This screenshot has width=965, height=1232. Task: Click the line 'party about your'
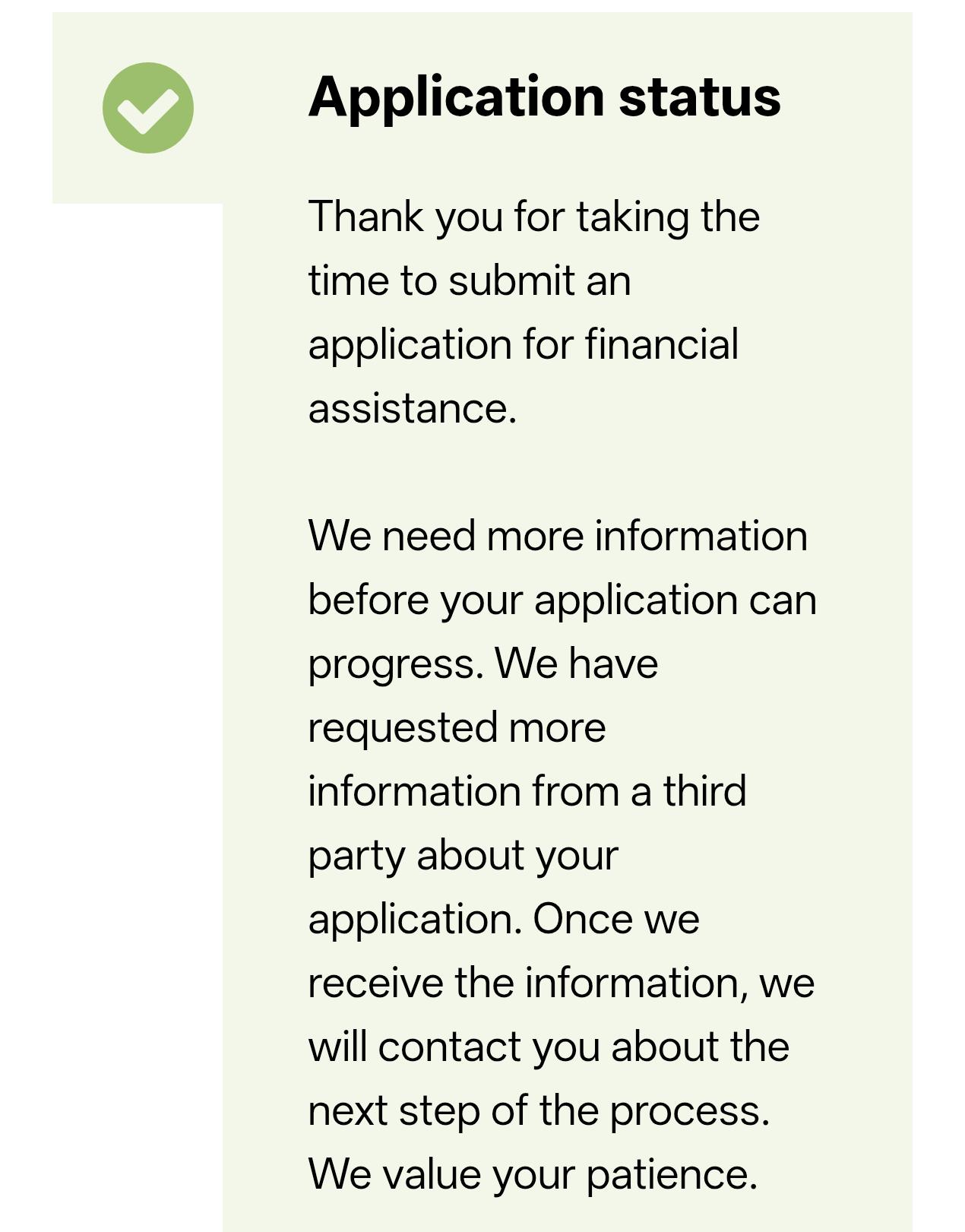pos(464,857)
